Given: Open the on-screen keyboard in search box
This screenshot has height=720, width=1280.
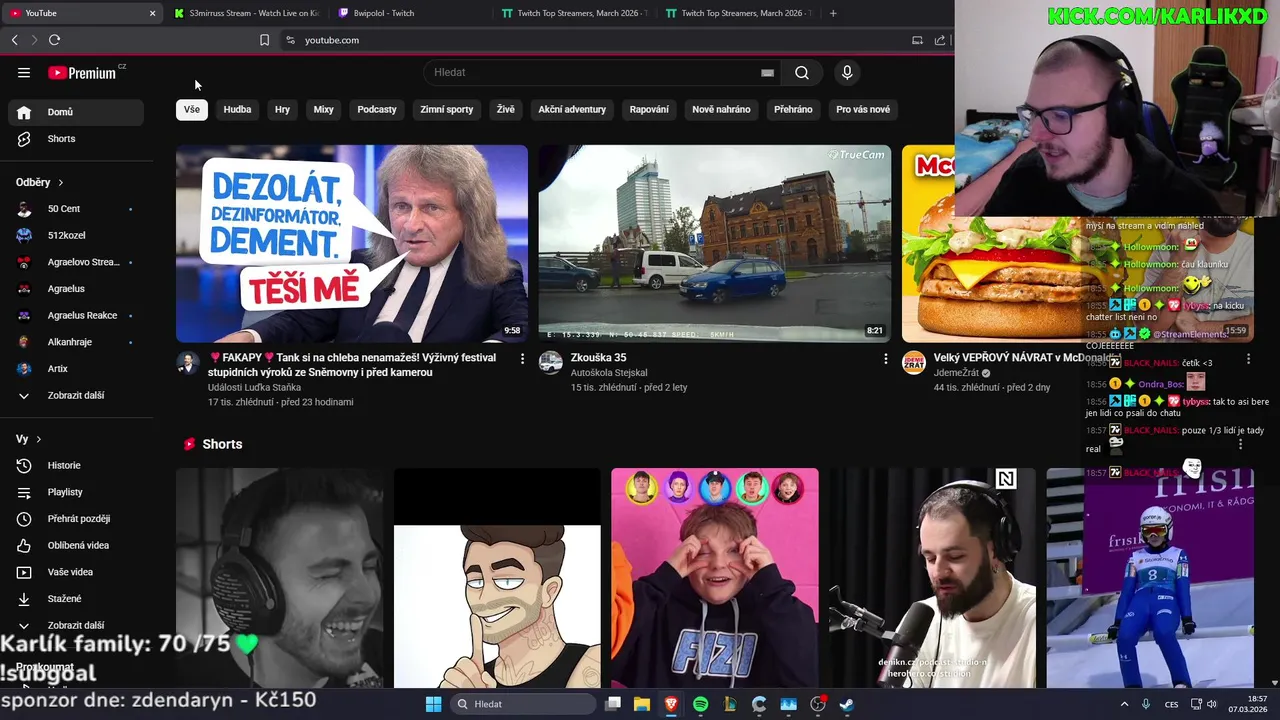Looking at the screenshot, I should click(767, 73).
